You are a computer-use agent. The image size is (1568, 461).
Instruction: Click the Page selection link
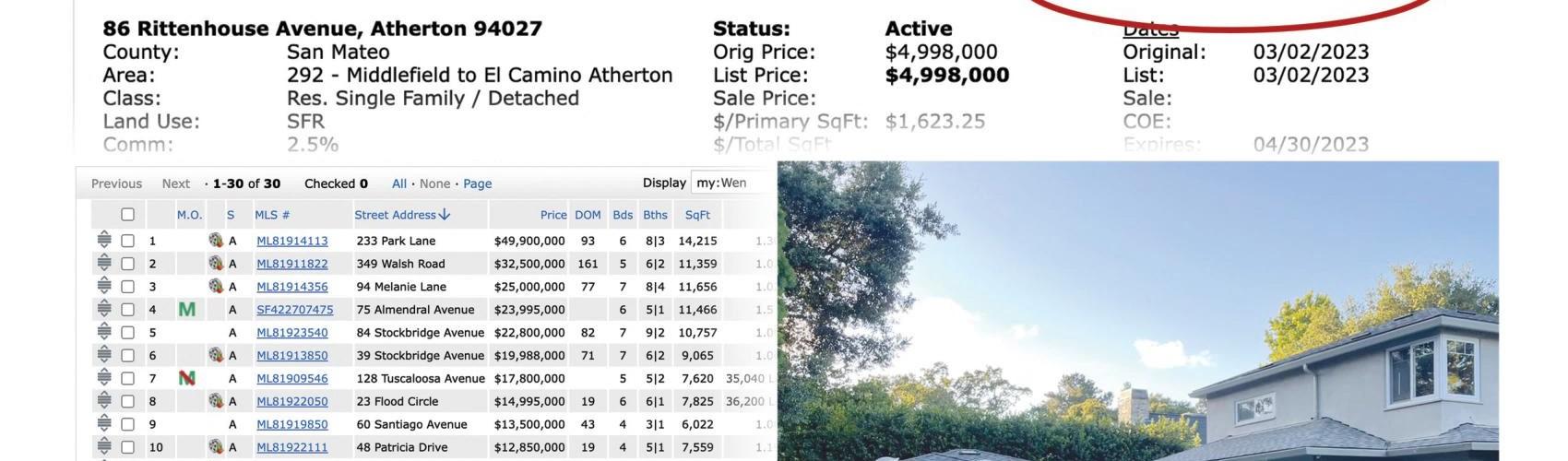click(478, 183)
